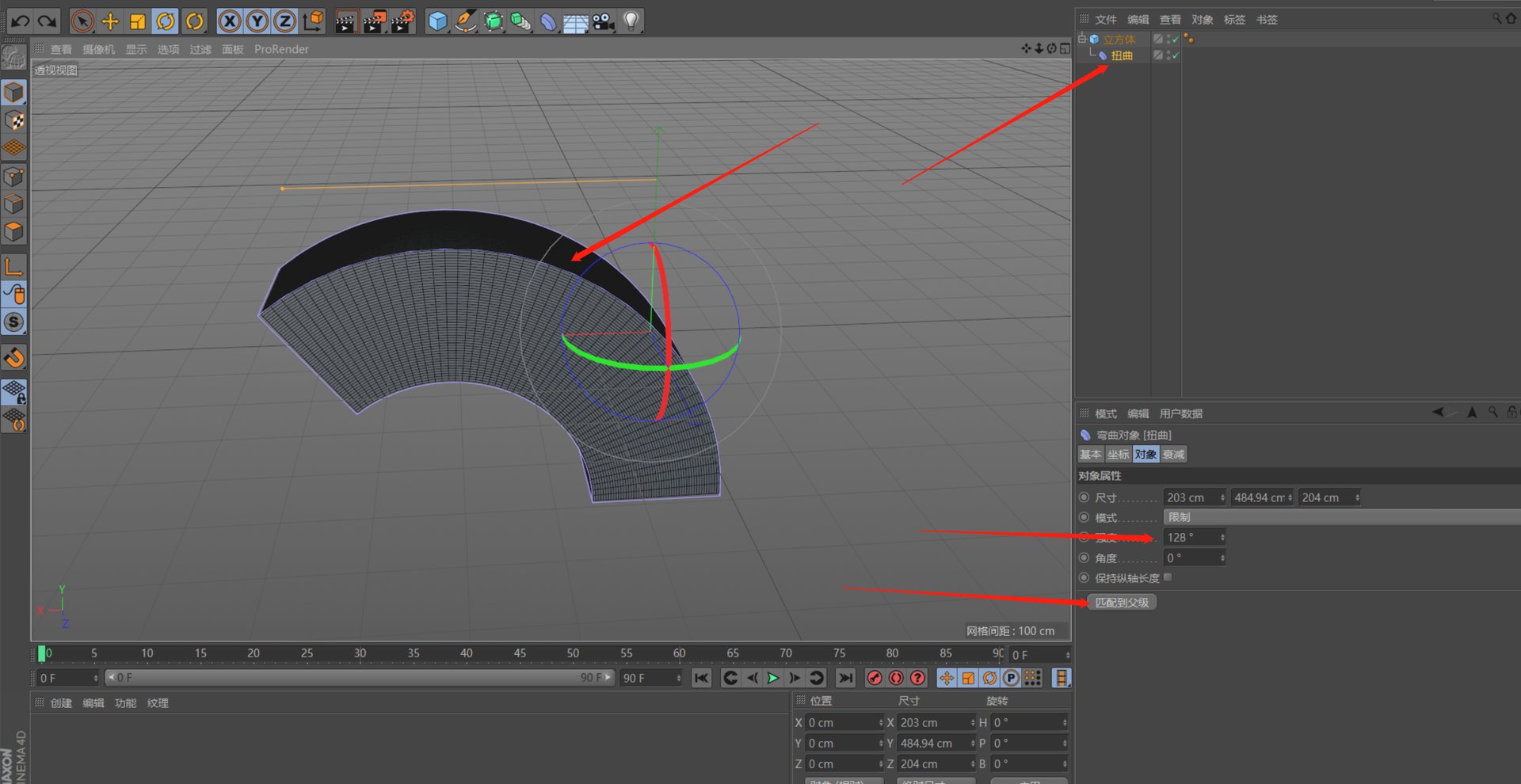Select the Move tool in top toolbar
The height and width of the screenshot is (784, 1521).
[x=110, y=21]
